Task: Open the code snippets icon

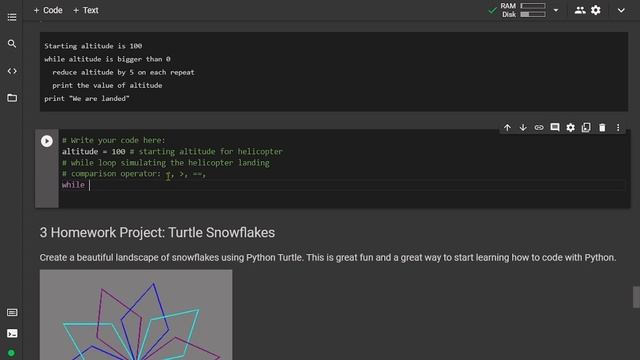Action: 12,71
